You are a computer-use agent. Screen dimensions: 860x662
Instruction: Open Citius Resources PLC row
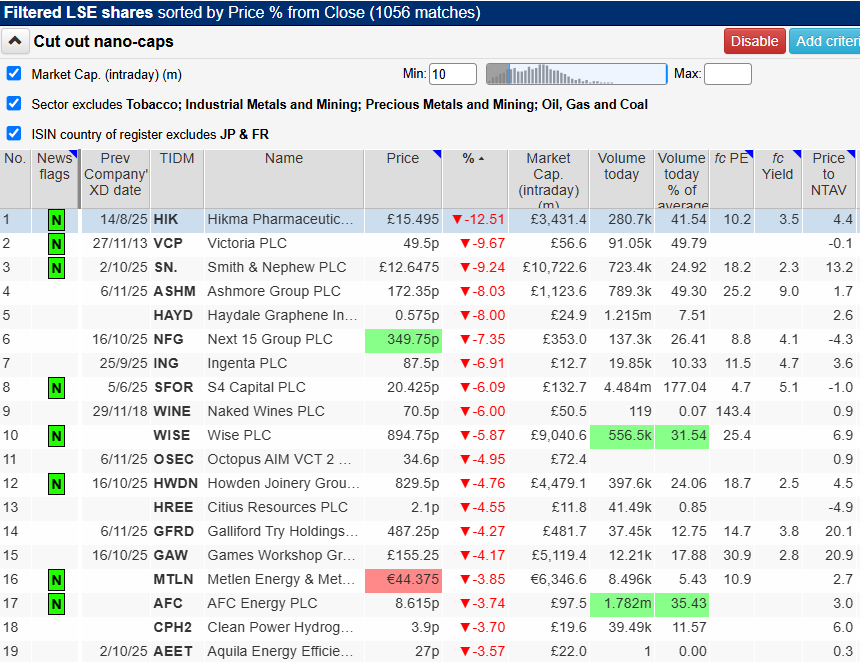point(428,507)
